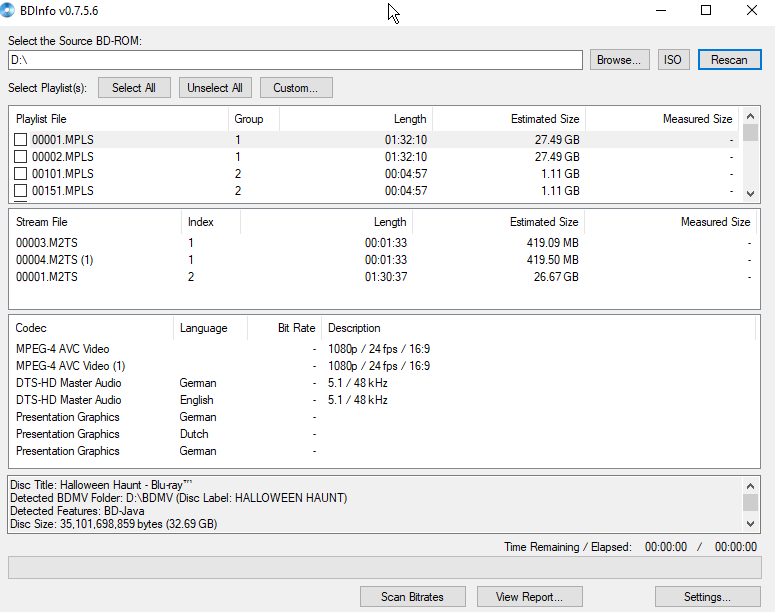This screenshot has width=775, height=612.
Task: Click the Language column header
Action: click(210, 328)
